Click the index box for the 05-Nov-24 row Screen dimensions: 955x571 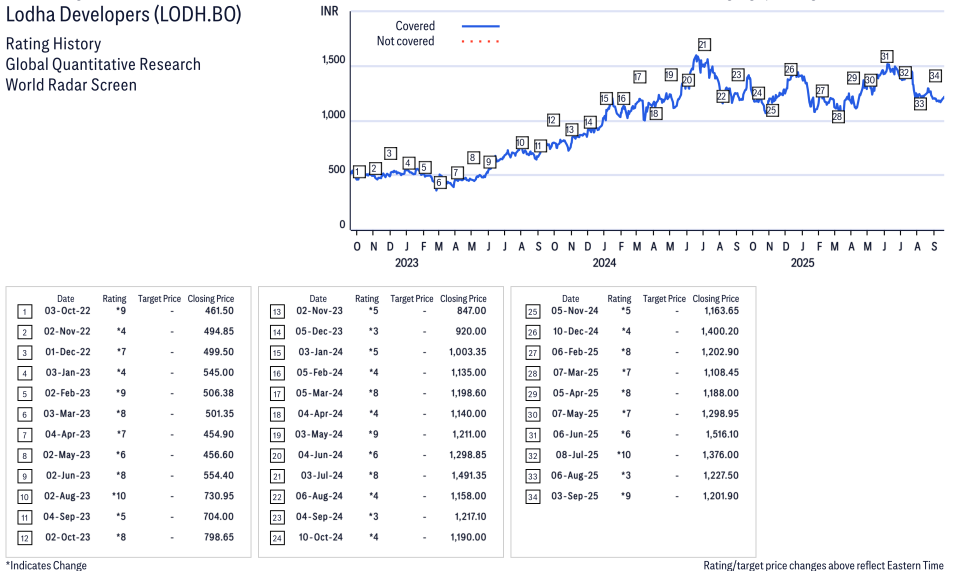tap(532, 312)
